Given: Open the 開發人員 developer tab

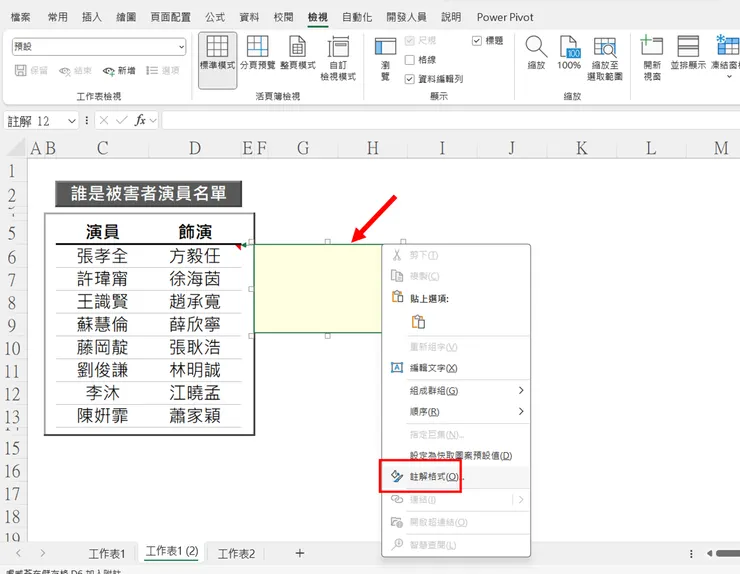Looking at the screenshot, I should click(x=406, y=17).
